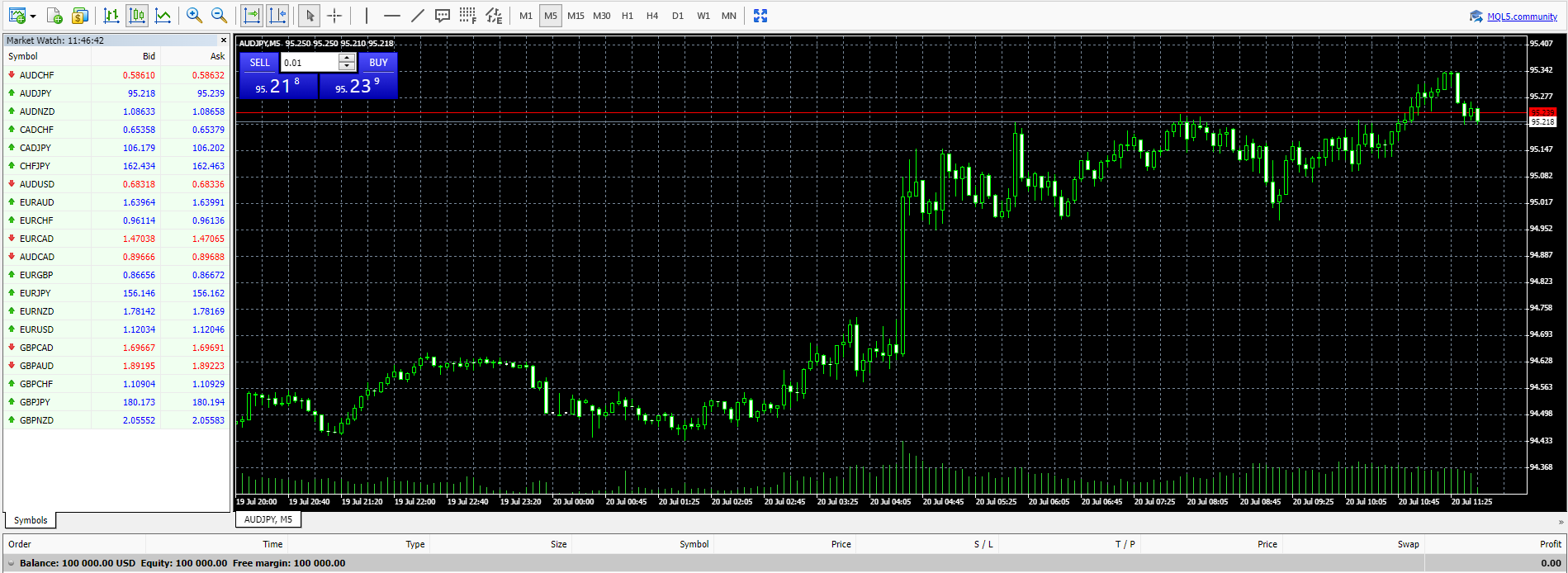
Task: Zoom out of the chart
Action: (220, 16)
